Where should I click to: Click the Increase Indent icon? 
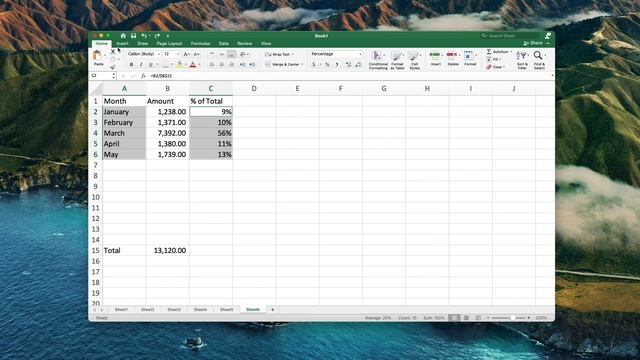click(252, 64)
